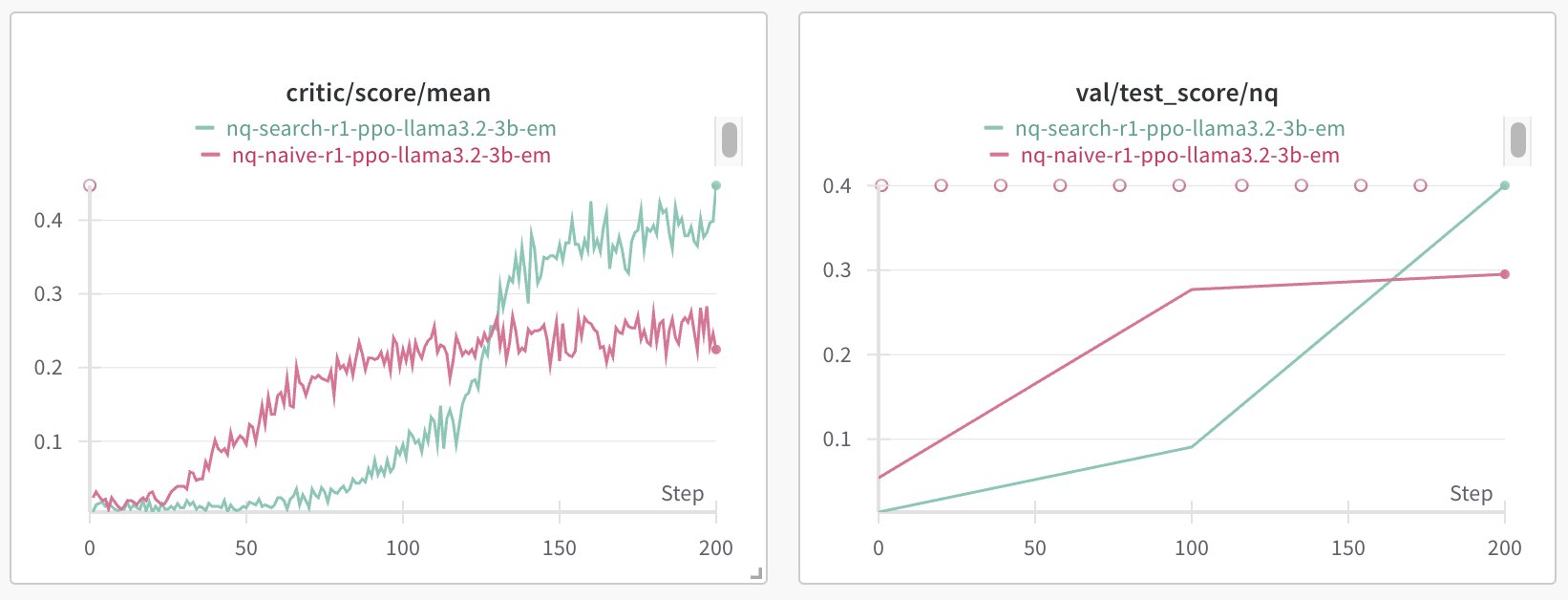
Task: Click hollow pink marker in critic/score/mean chart
Action: click(90, 185)
